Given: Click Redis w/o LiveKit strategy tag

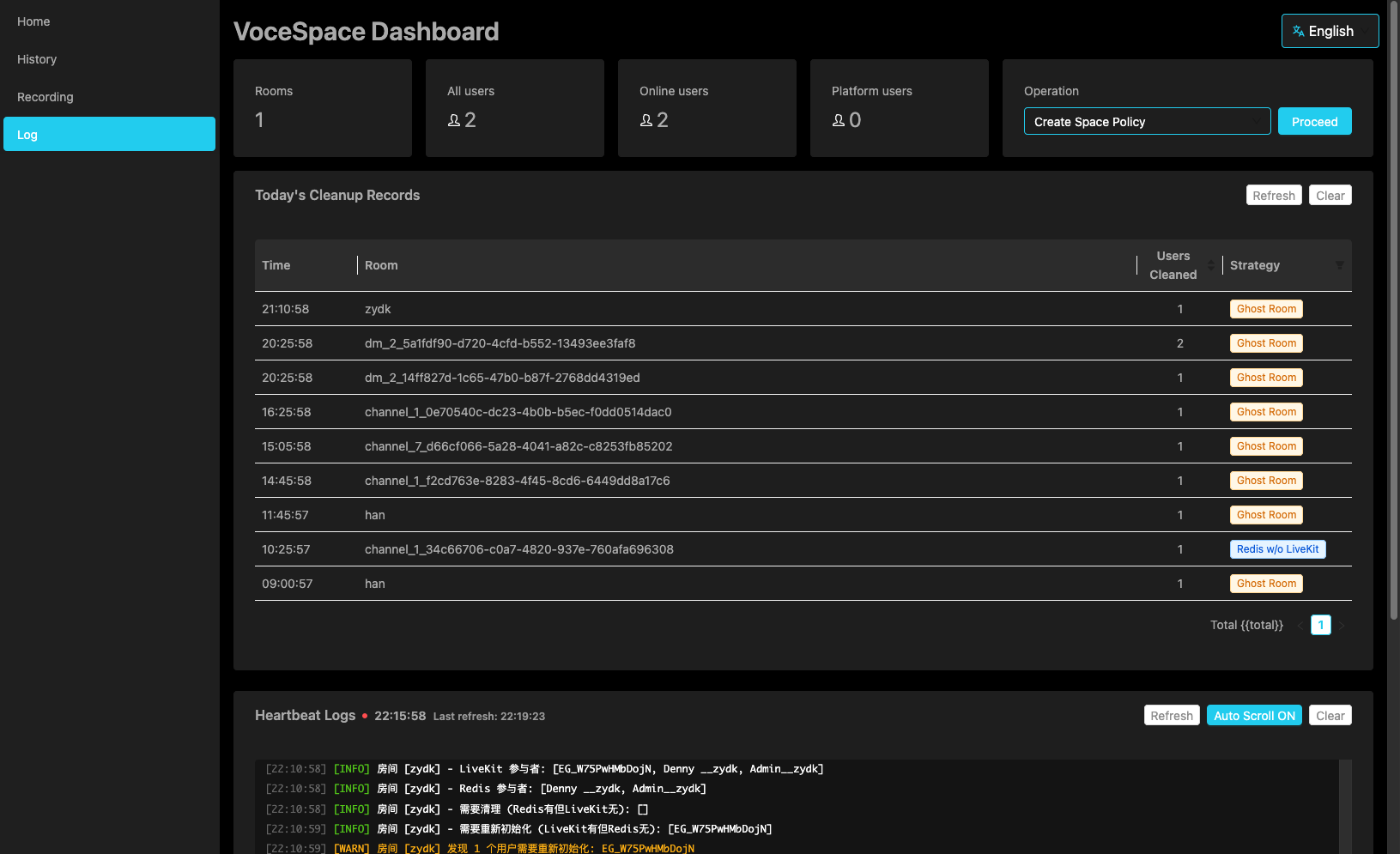Looking at the screenshot, I should pyautogui.click(x=1277, y=549).
